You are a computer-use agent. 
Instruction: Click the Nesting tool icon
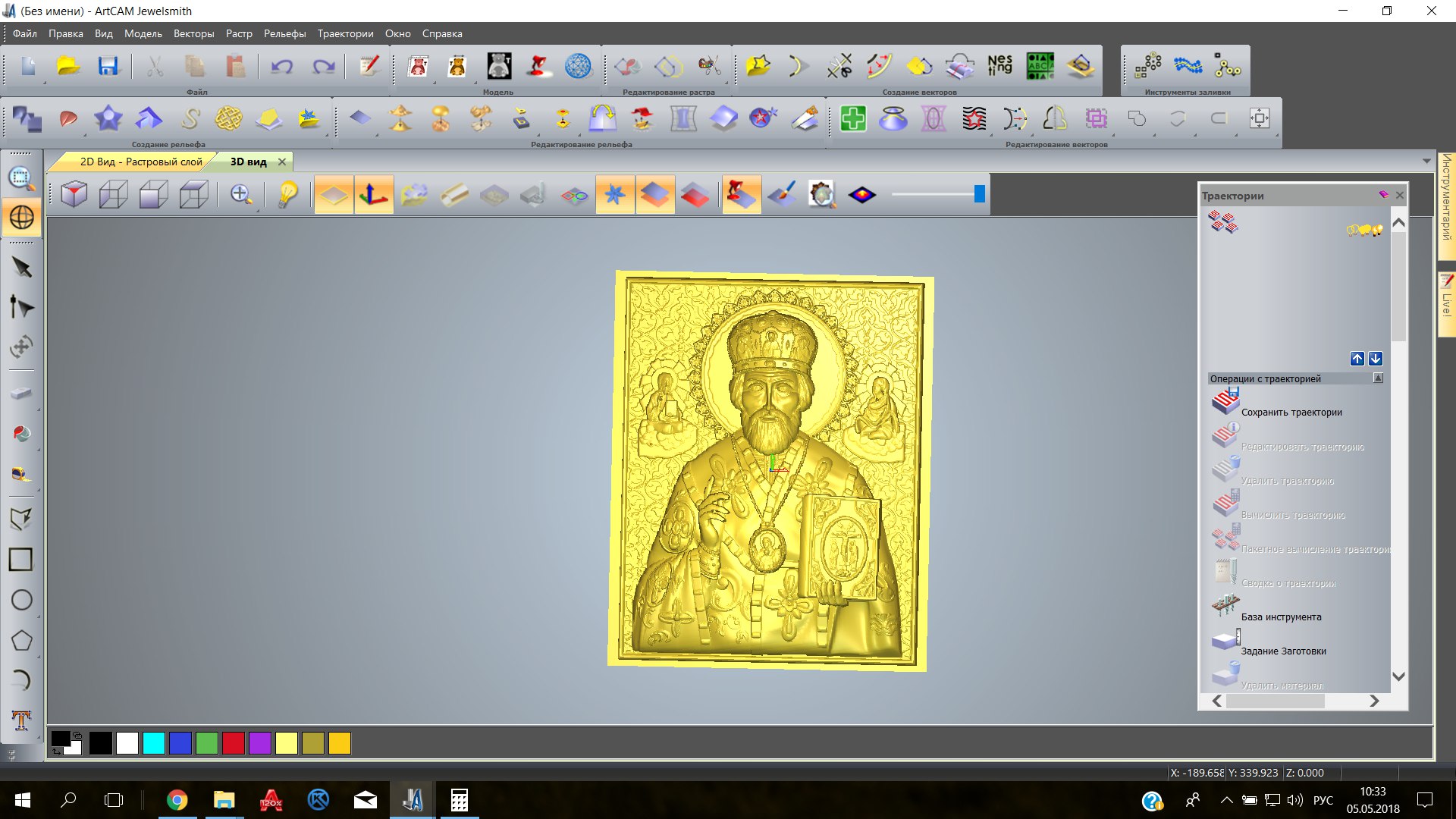point(999,66)
